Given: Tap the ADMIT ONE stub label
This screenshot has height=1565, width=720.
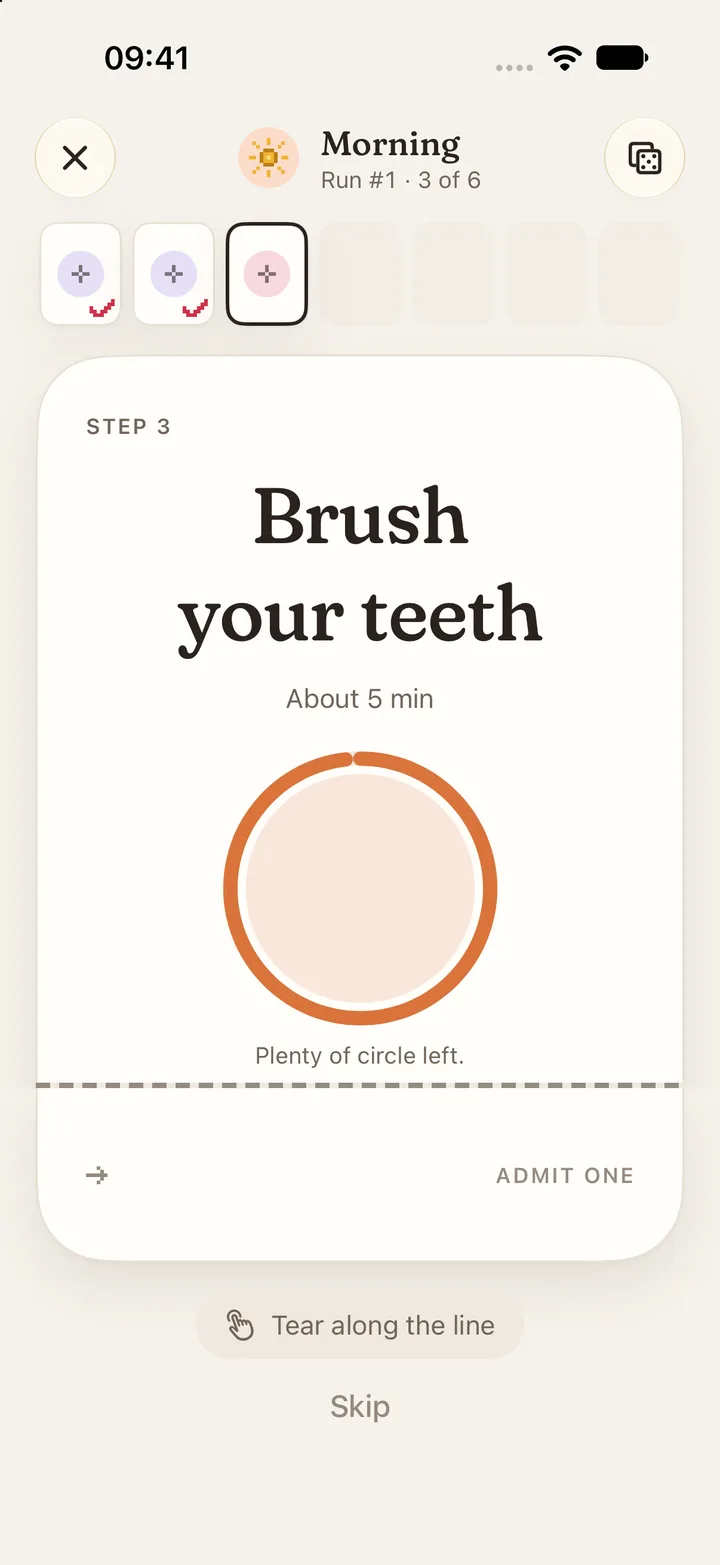Looking at the screenshot, I should coord(565,1175).
